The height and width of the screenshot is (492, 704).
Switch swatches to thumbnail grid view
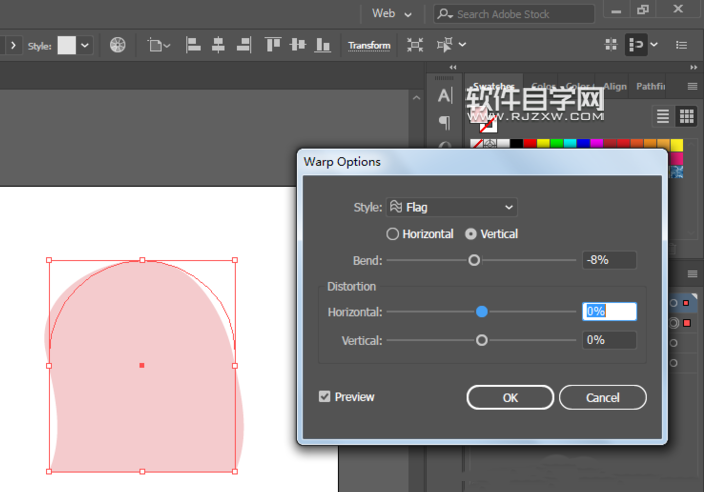pos(687,117)
